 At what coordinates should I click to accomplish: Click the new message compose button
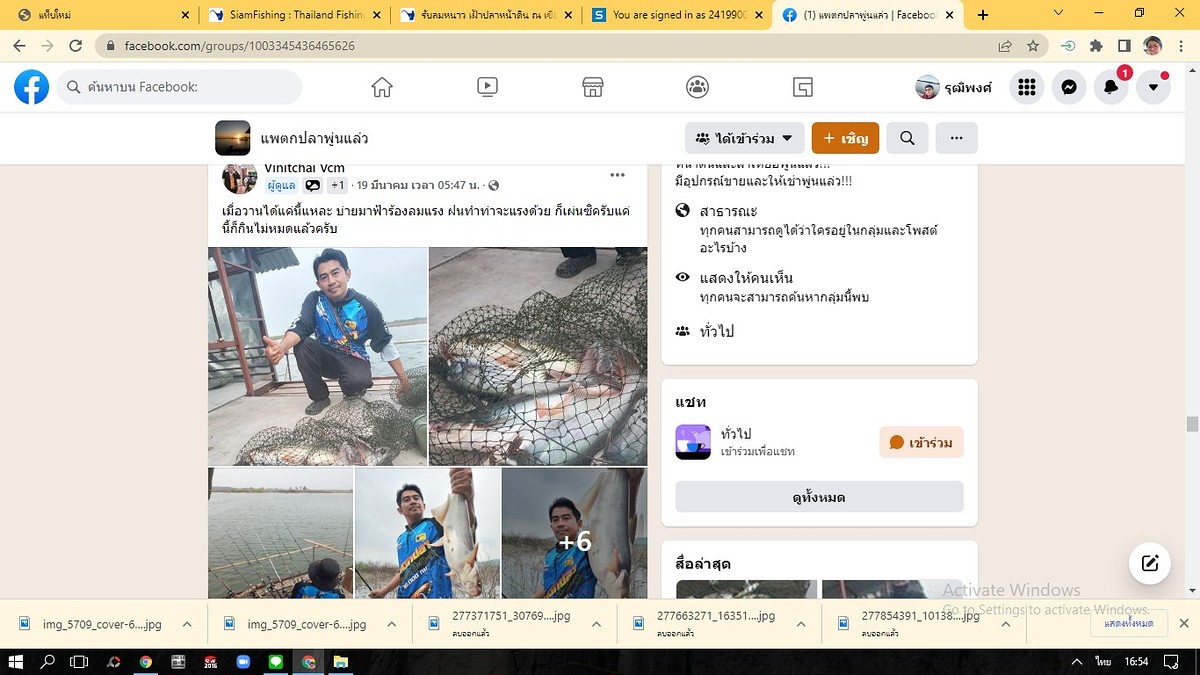(1150, 563)
